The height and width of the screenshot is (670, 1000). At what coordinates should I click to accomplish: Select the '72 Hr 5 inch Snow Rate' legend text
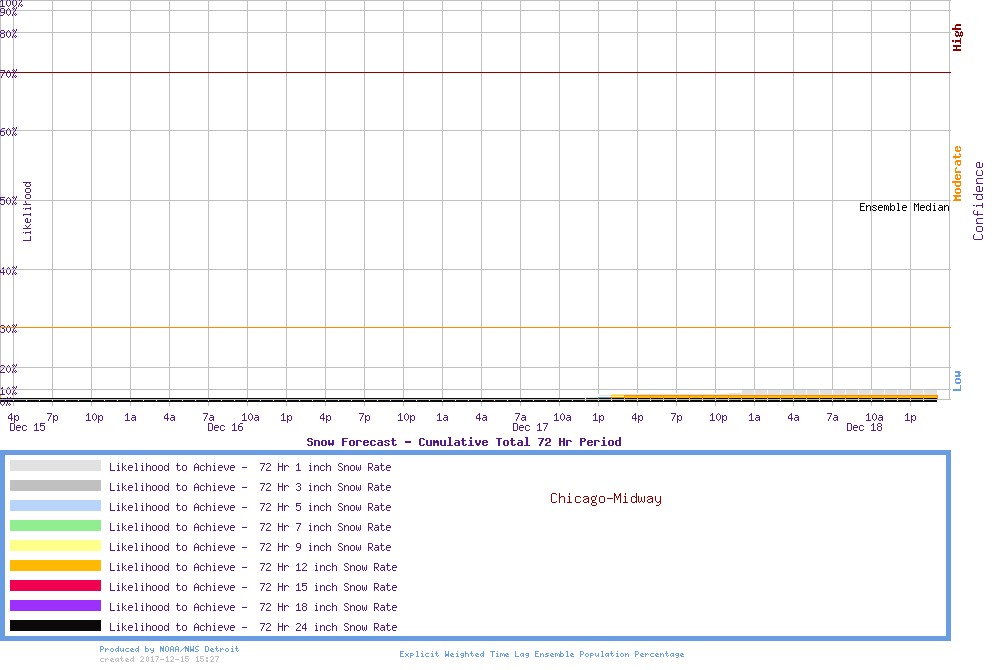[325, 507]
